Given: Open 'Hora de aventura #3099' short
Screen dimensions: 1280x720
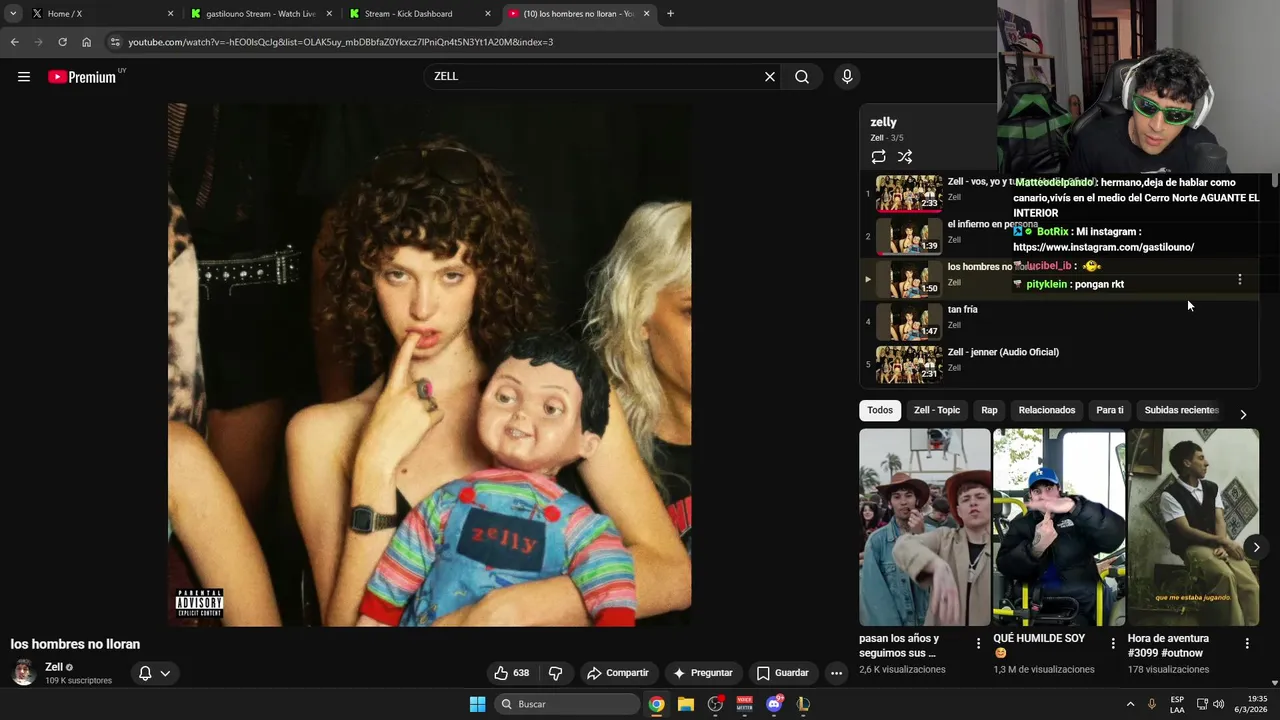Looking at the screenshot, I should pyautogui.click(x=1193, y=527).
